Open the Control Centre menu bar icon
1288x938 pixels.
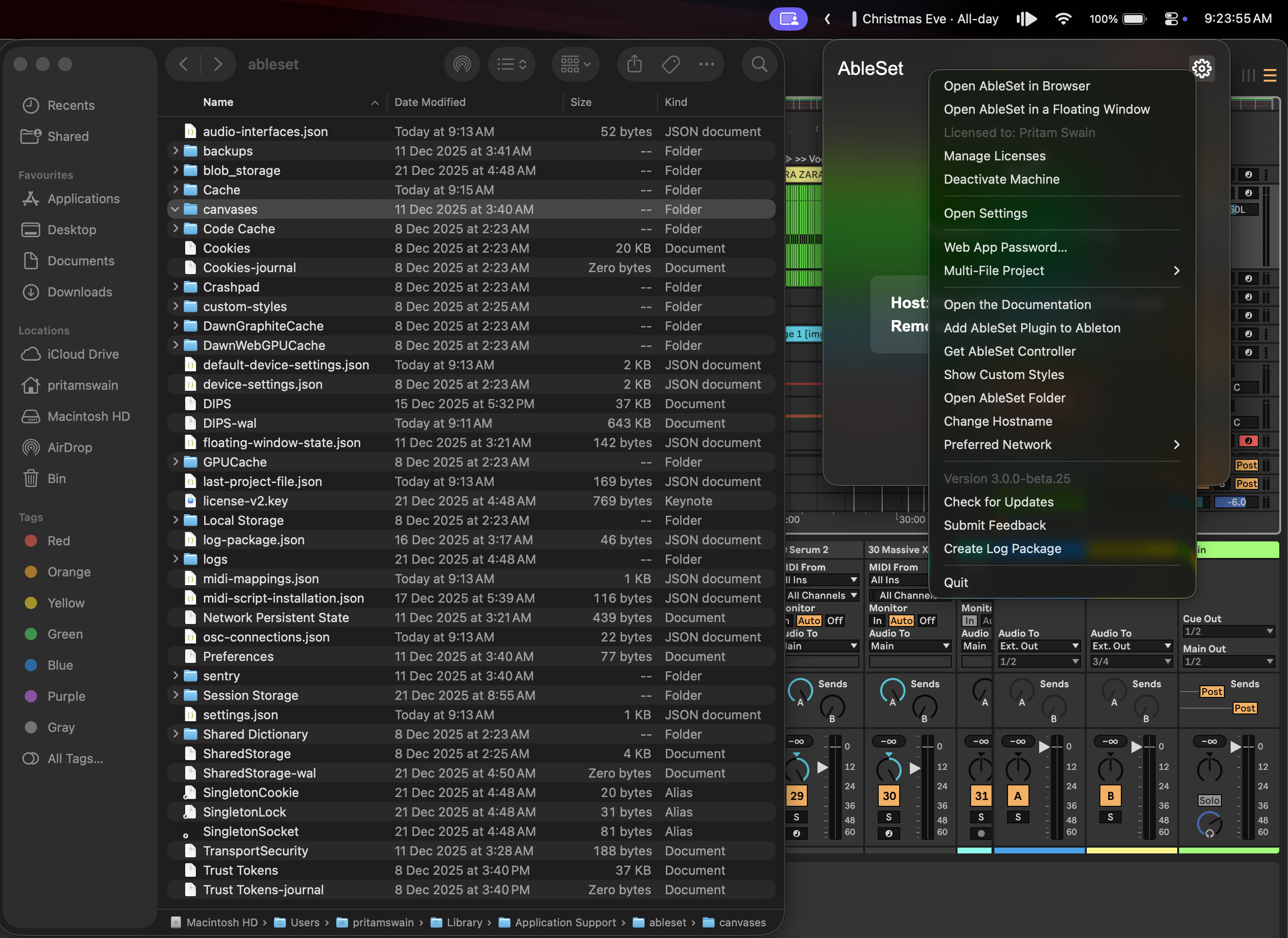[x=1171, y=19]
